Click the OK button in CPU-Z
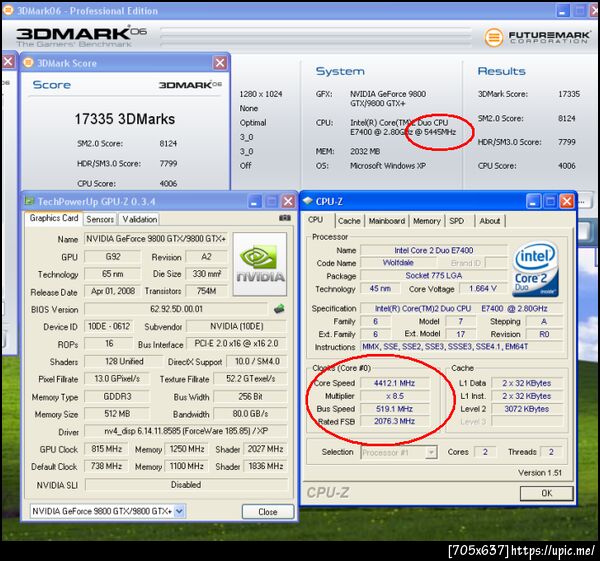 pyautogui.click(x=546, y=493)
